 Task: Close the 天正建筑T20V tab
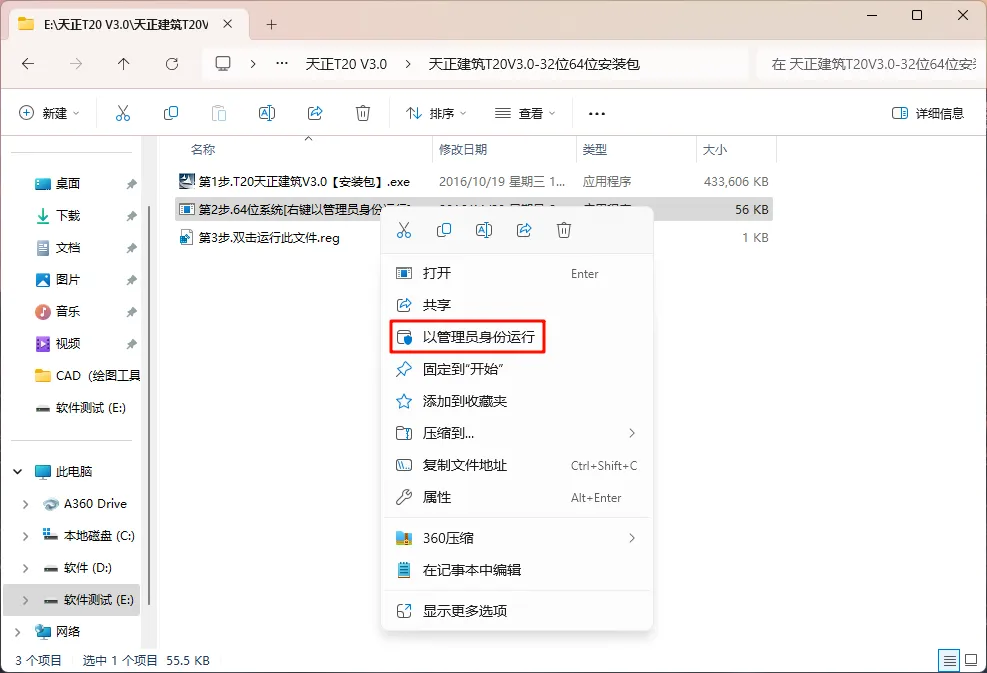click(x=228, y=24)
